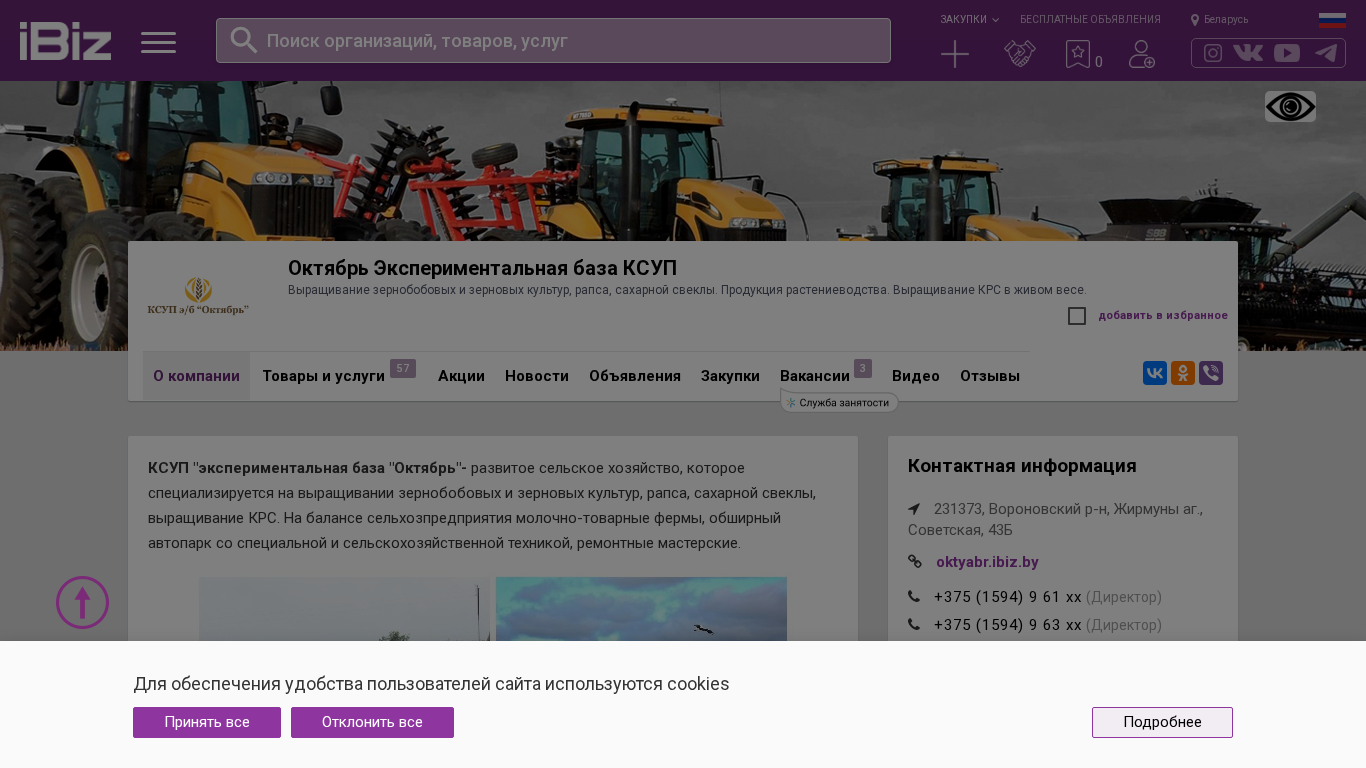The height and width of the screenshot is (768, 1366).
Task: Open the oktyabr.ibiz.by website link
Action: tap(987, 562)
